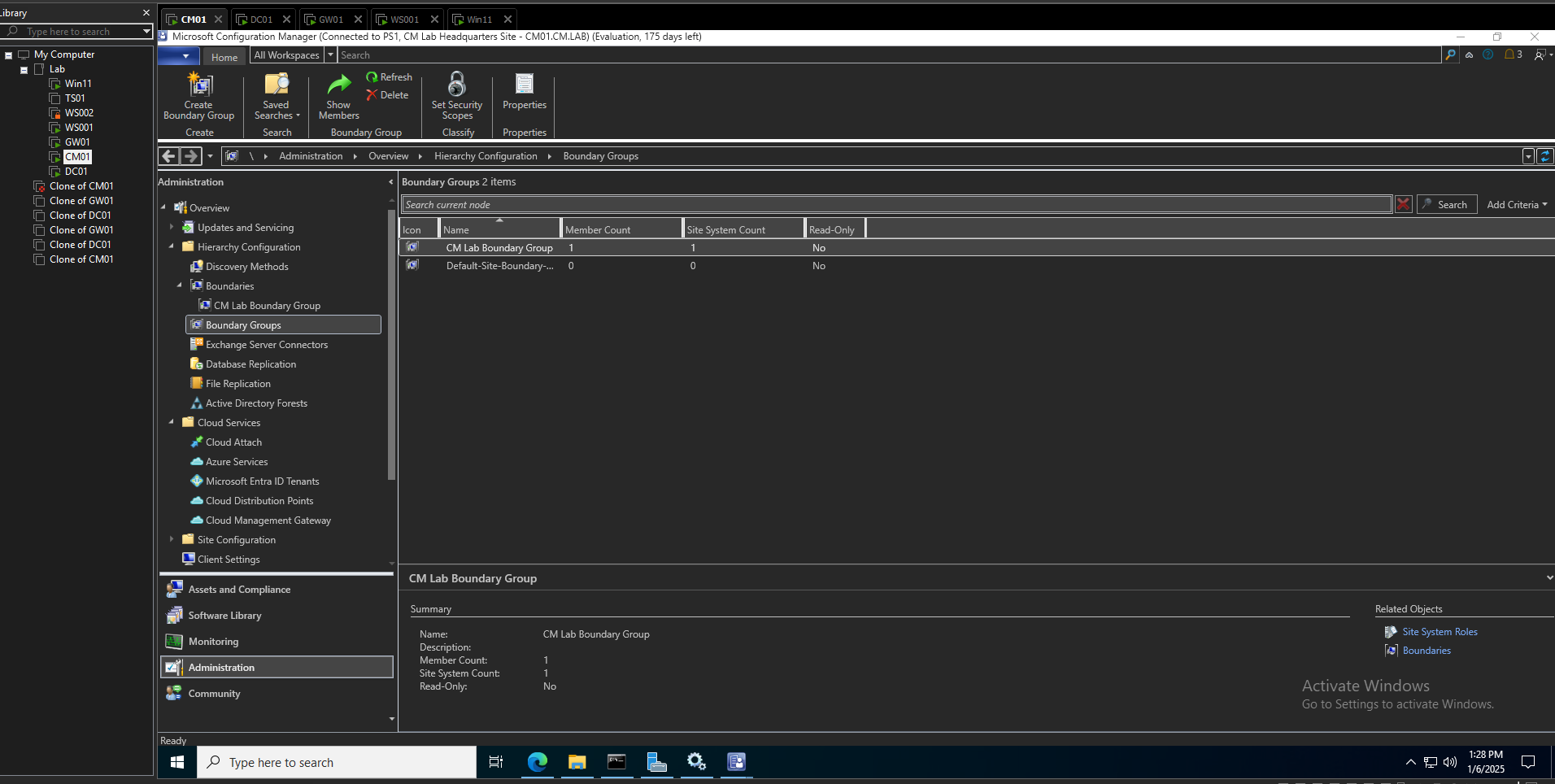1555x784 pixels.
Task: Delete the selected boundary group
Action: click(x=387, y=95)
